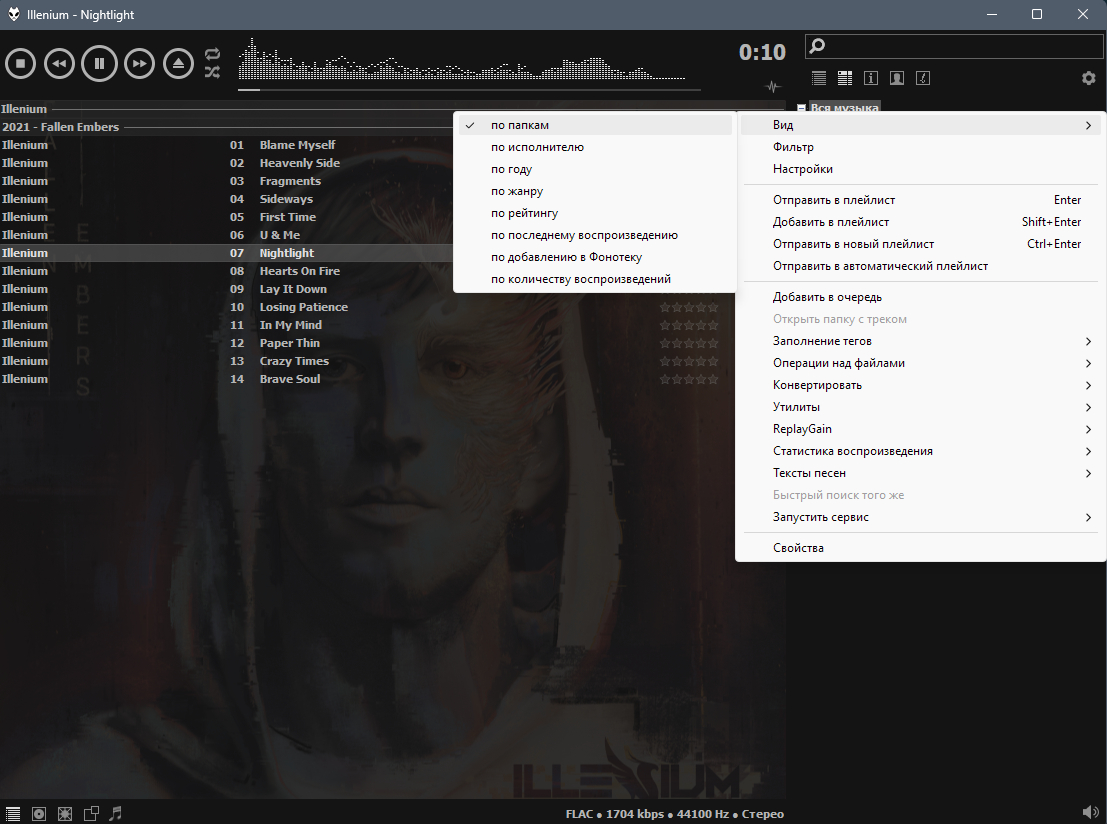The image size is (1107, 824).
Task: Select grouping 'по году'
Action: (x=594, y=169)
